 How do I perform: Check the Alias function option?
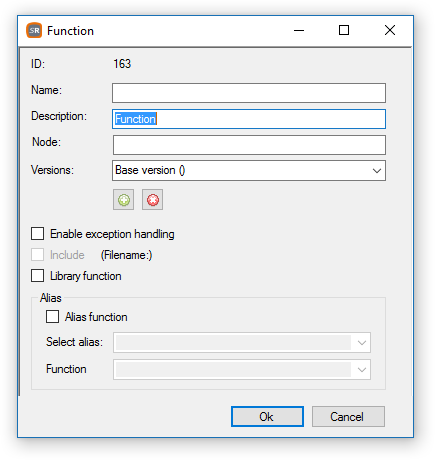click(x=53, y=317)
